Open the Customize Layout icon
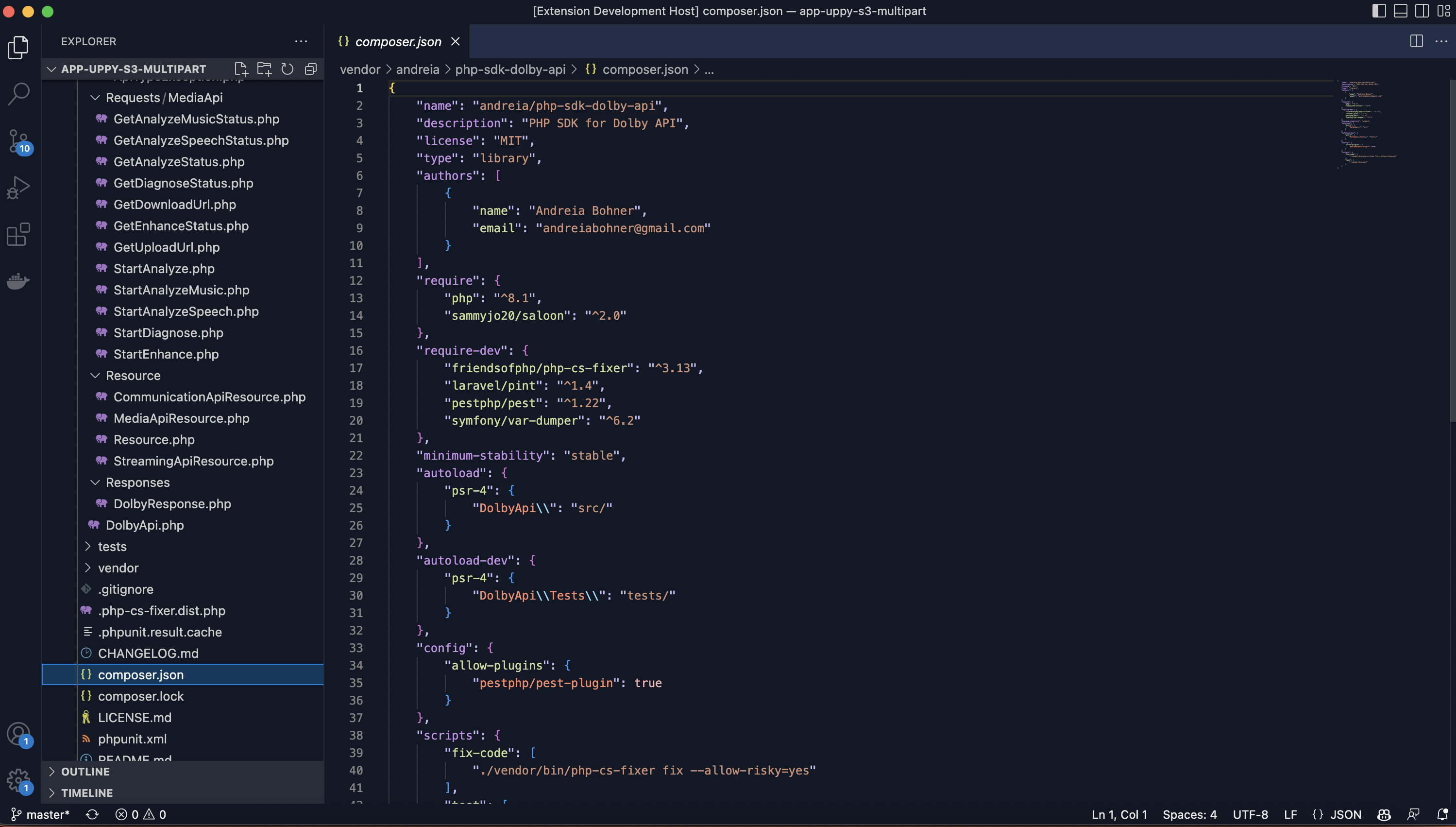This screenshot has width=1456, height=827. coord(1443,11)
